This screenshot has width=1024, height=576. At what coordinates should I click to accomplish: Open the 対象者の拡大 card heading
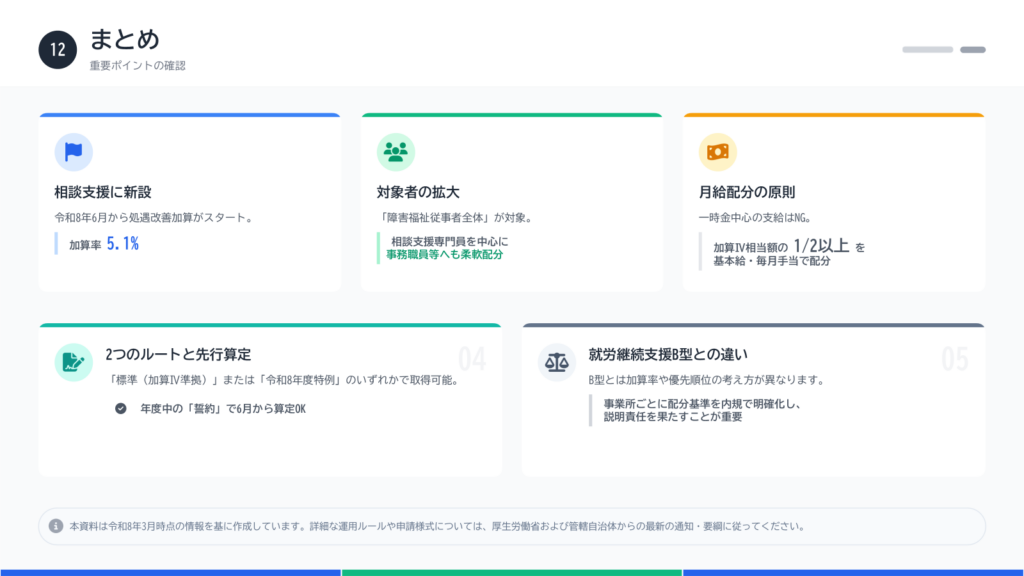pyautogui.click(x=418, y=192)
